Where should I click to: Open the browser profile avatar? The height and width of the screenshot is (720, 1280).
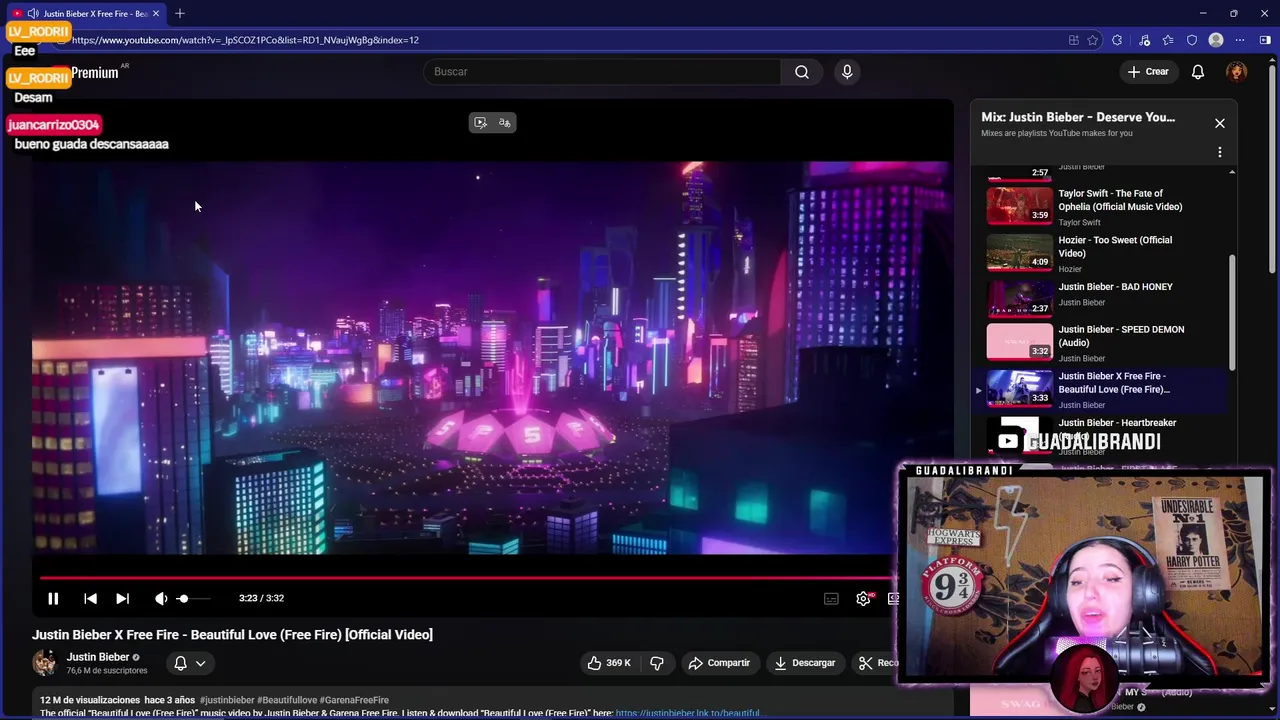click(x=1216, y=40)
